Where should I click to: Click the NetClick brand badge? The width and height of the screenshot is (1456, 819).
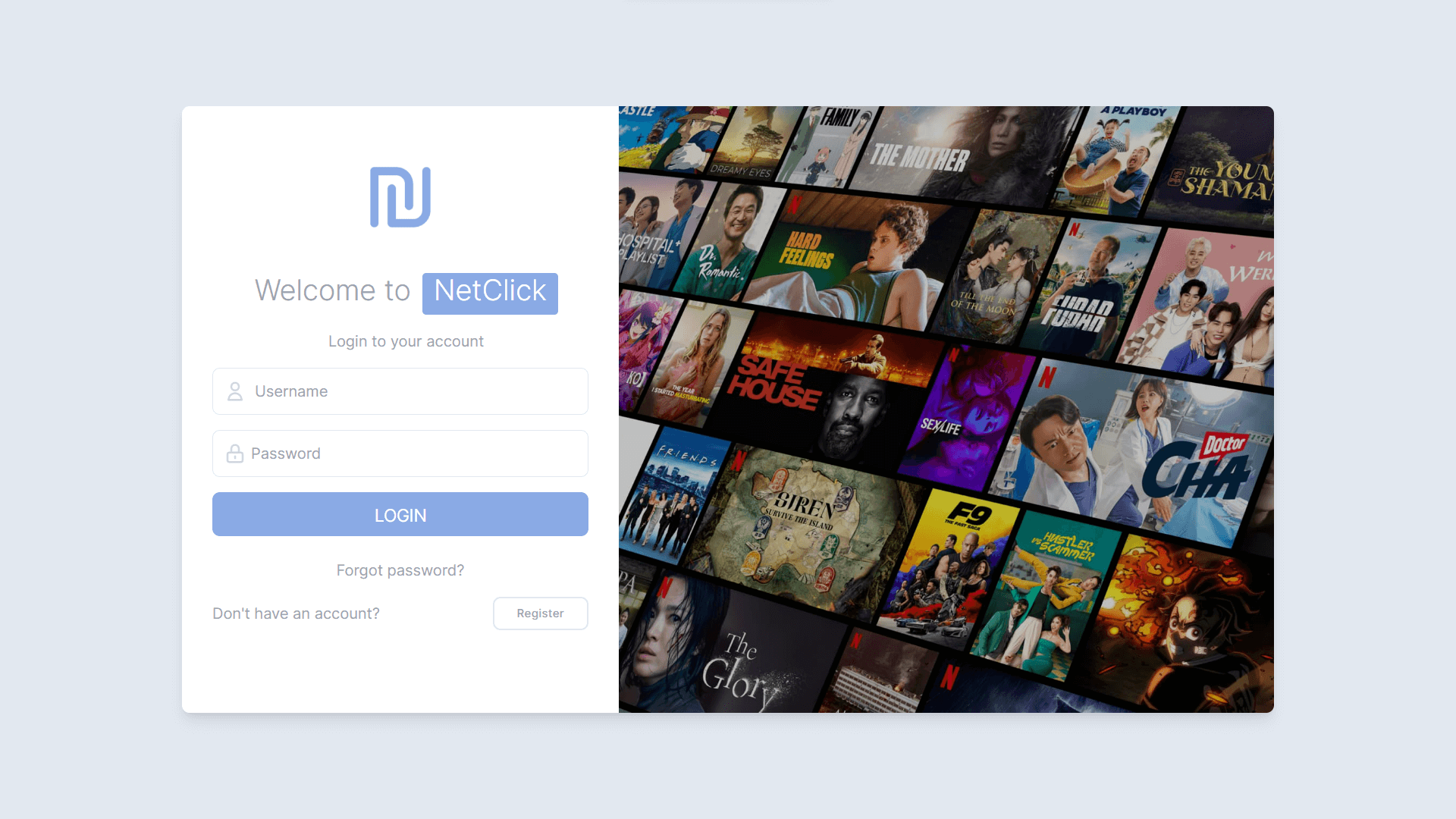490,293
